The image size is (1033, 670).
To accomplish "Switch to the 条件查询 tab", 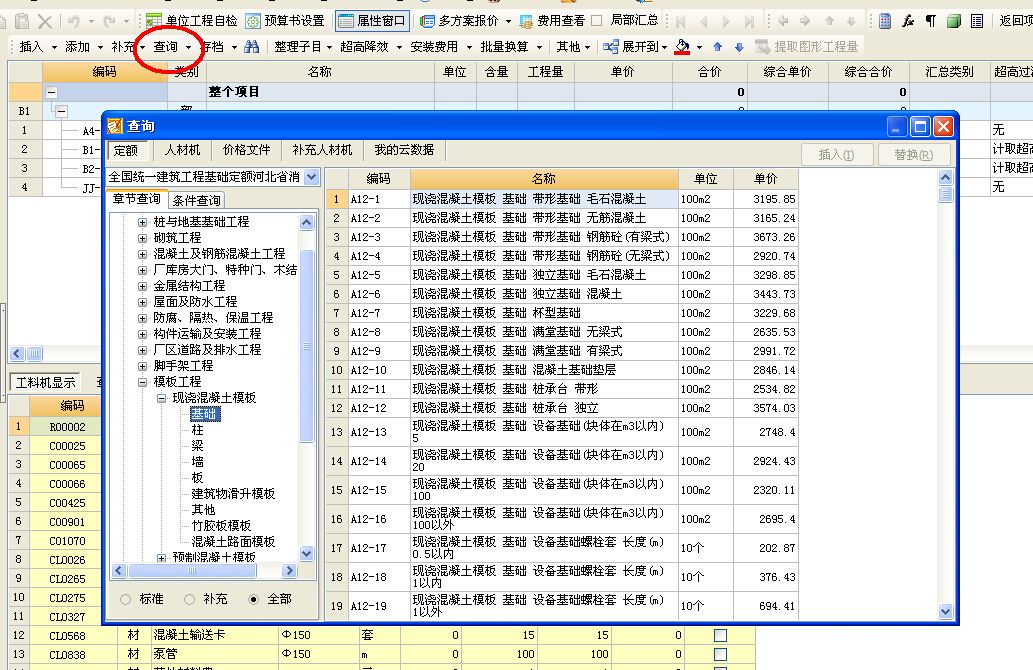I will [196, 200].
